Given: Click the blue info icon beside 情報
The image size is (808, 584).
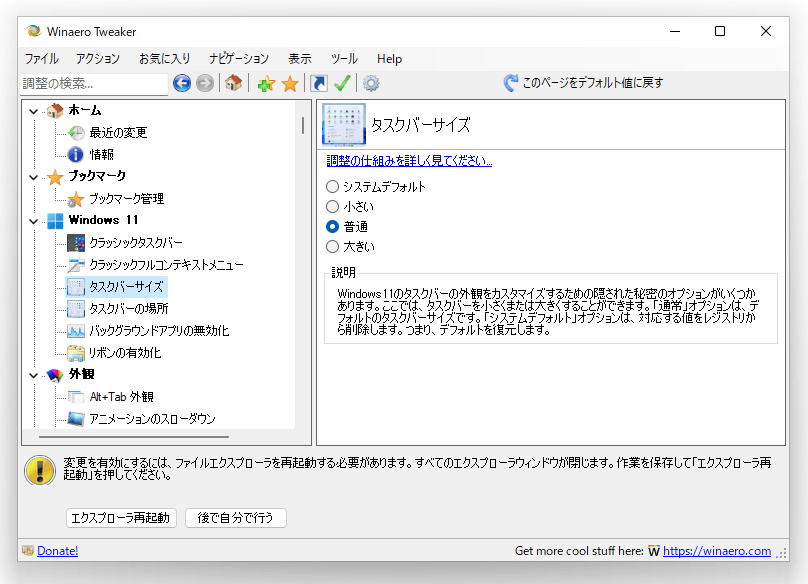Looking at the screenshot, I should click(x=76, y=155).
